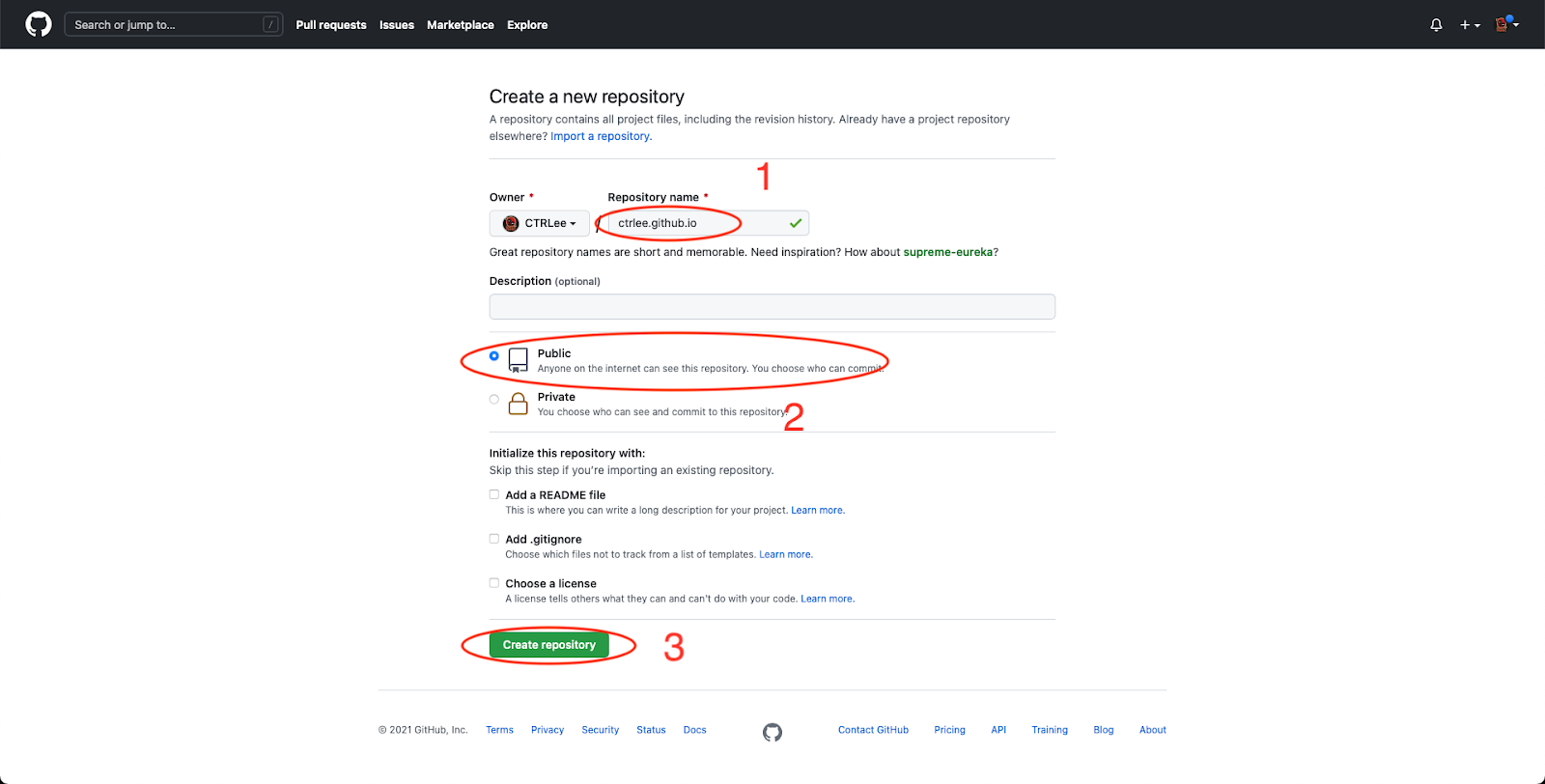This screenshot has height=784, width=1545.
Task: Select the Private radio button
Action: pos(494,399)
